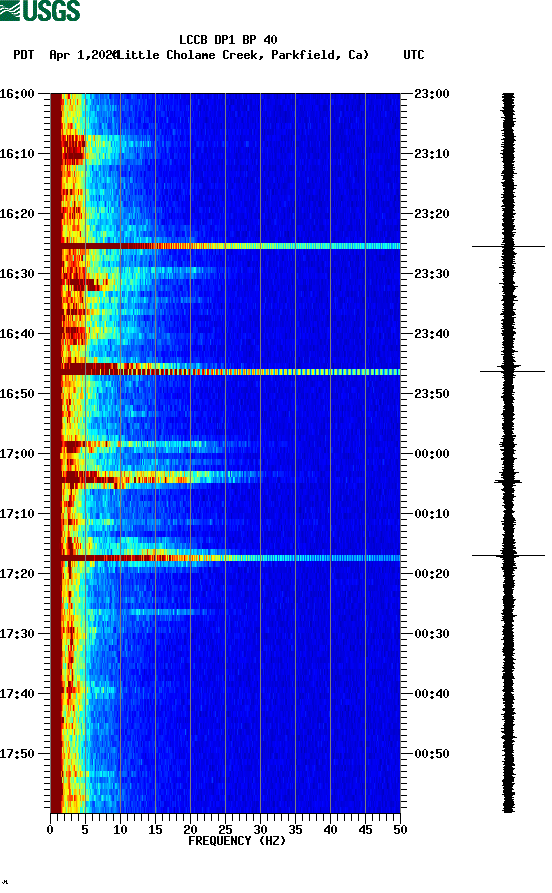The height and width of the screenshot is (893, 552).
Task: Click the 23:50 UTC time label
Action: click(432, 394)
